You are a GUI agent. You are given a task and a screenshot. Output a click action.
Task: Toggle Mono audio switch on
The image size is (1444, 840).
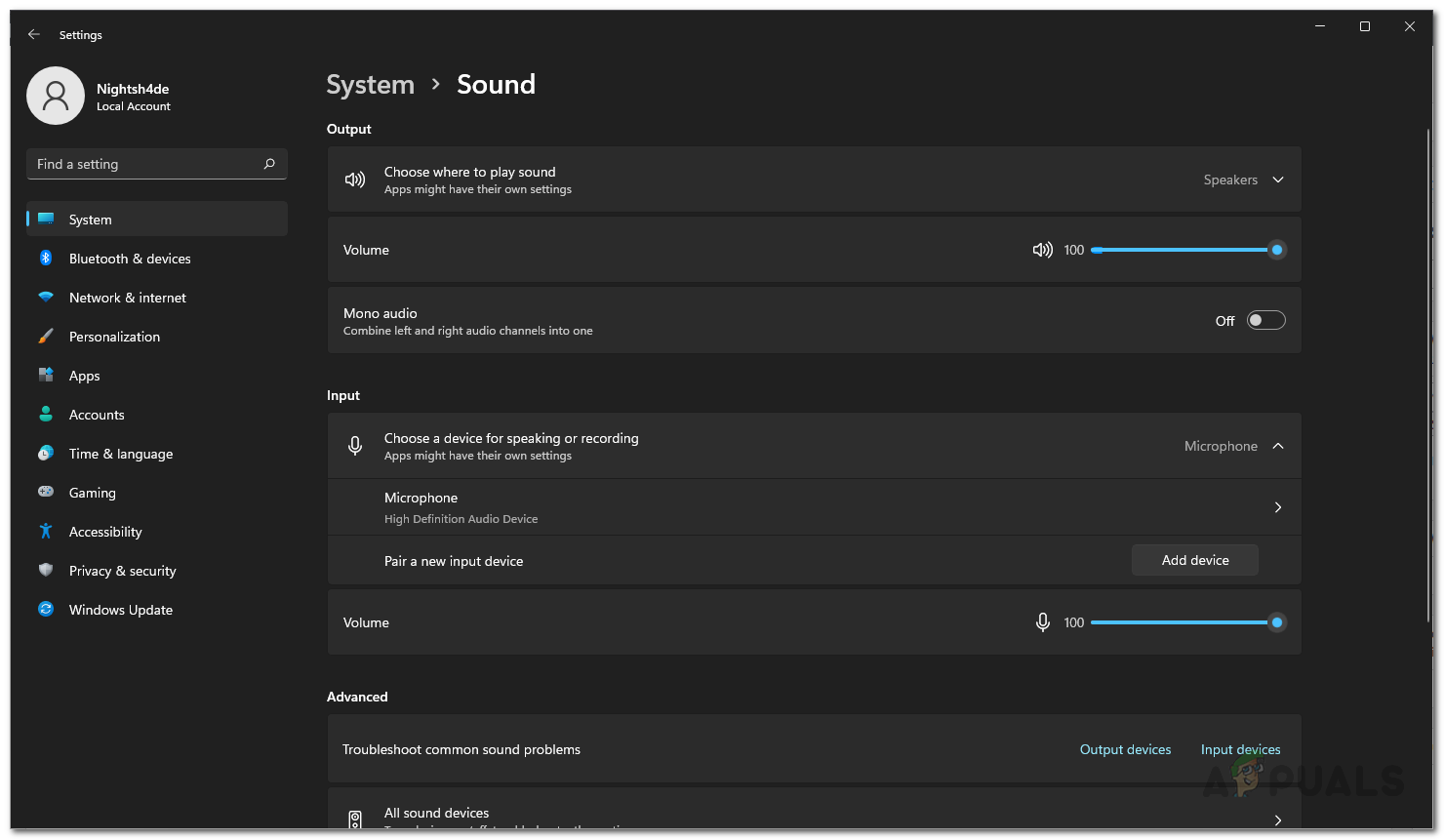pos(1265,321)
